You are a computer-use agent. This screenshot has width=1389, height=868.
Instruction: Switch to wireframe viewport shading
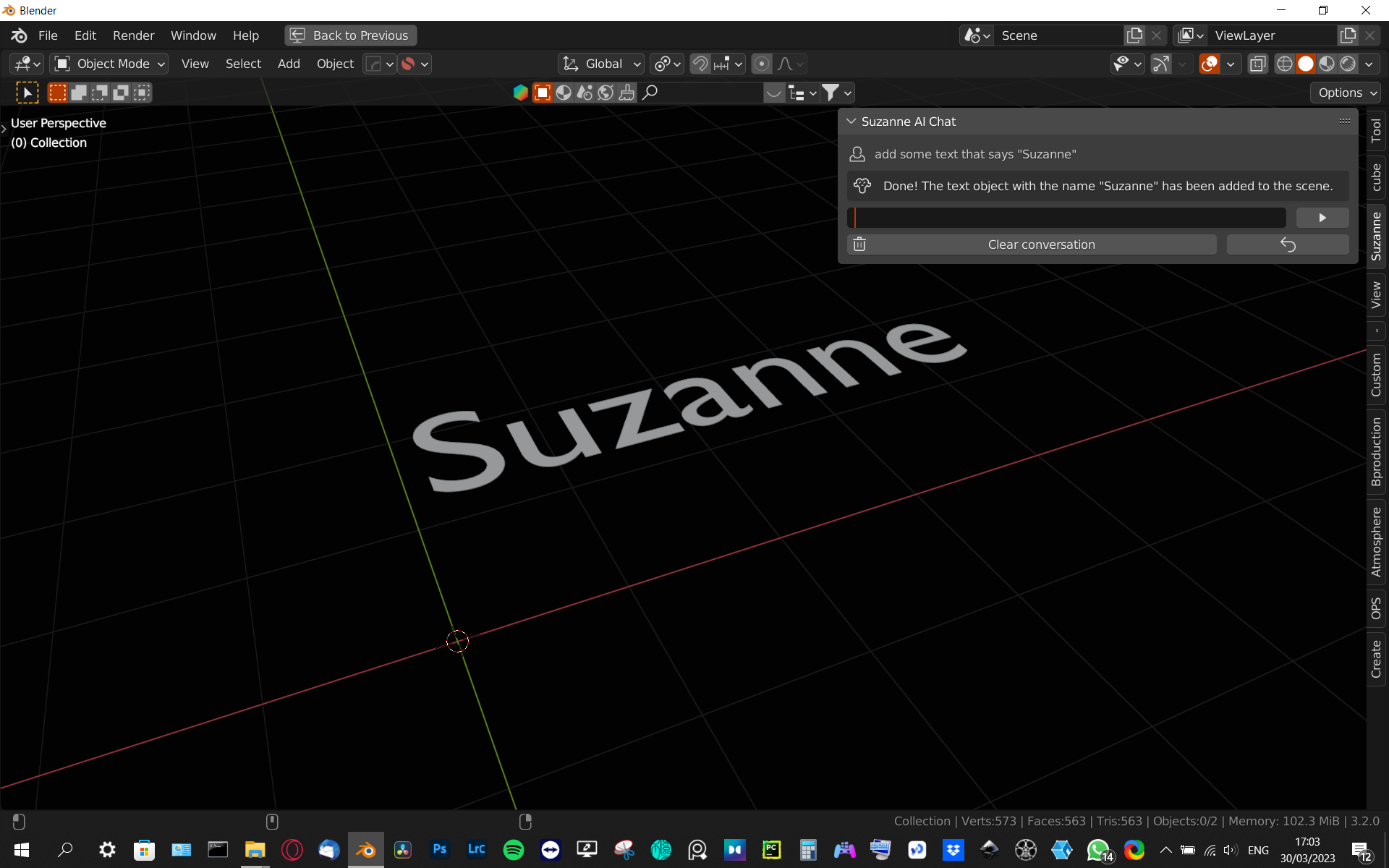coord(1285,64)
